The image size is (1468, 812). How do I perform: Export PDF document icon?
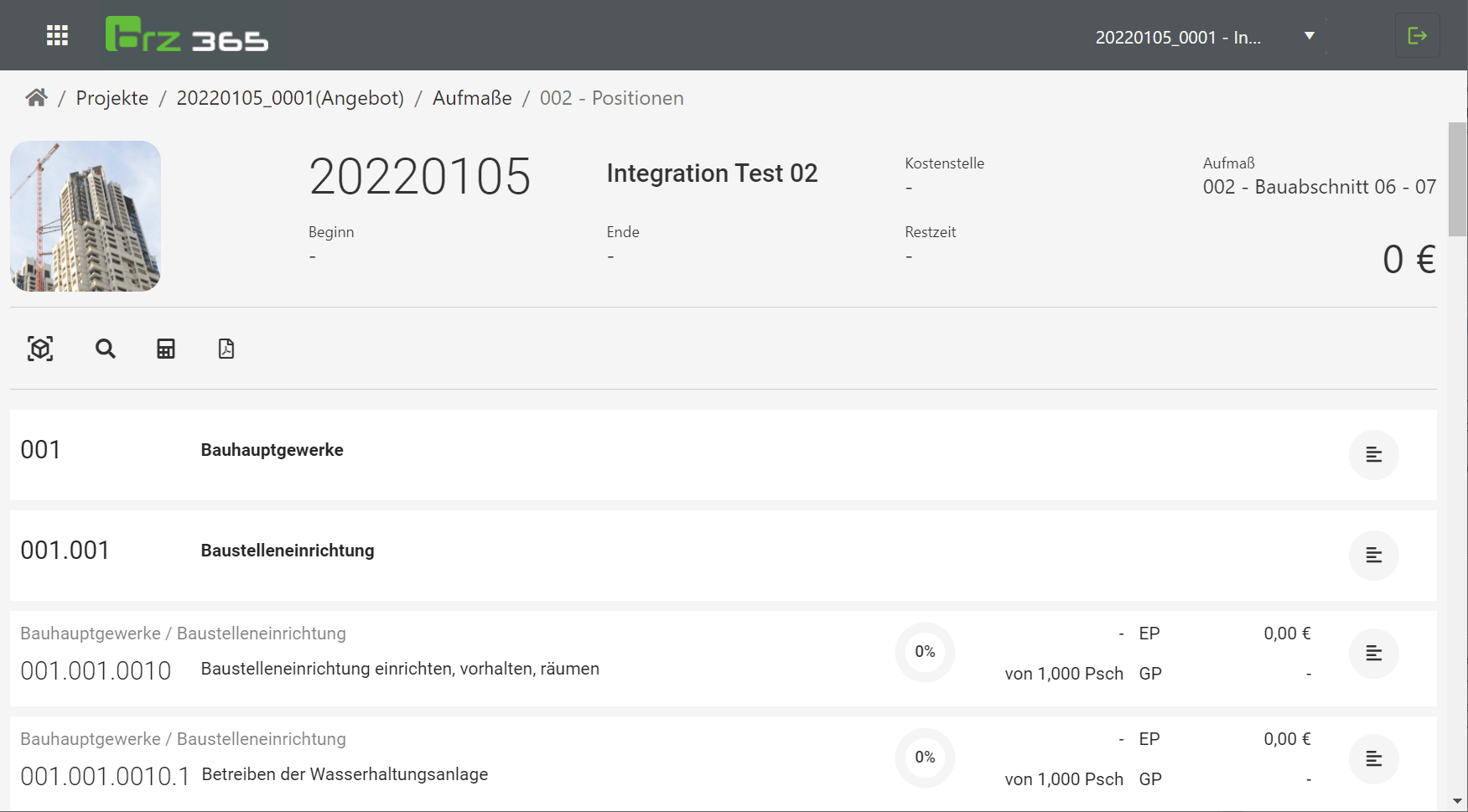[226, 349]
